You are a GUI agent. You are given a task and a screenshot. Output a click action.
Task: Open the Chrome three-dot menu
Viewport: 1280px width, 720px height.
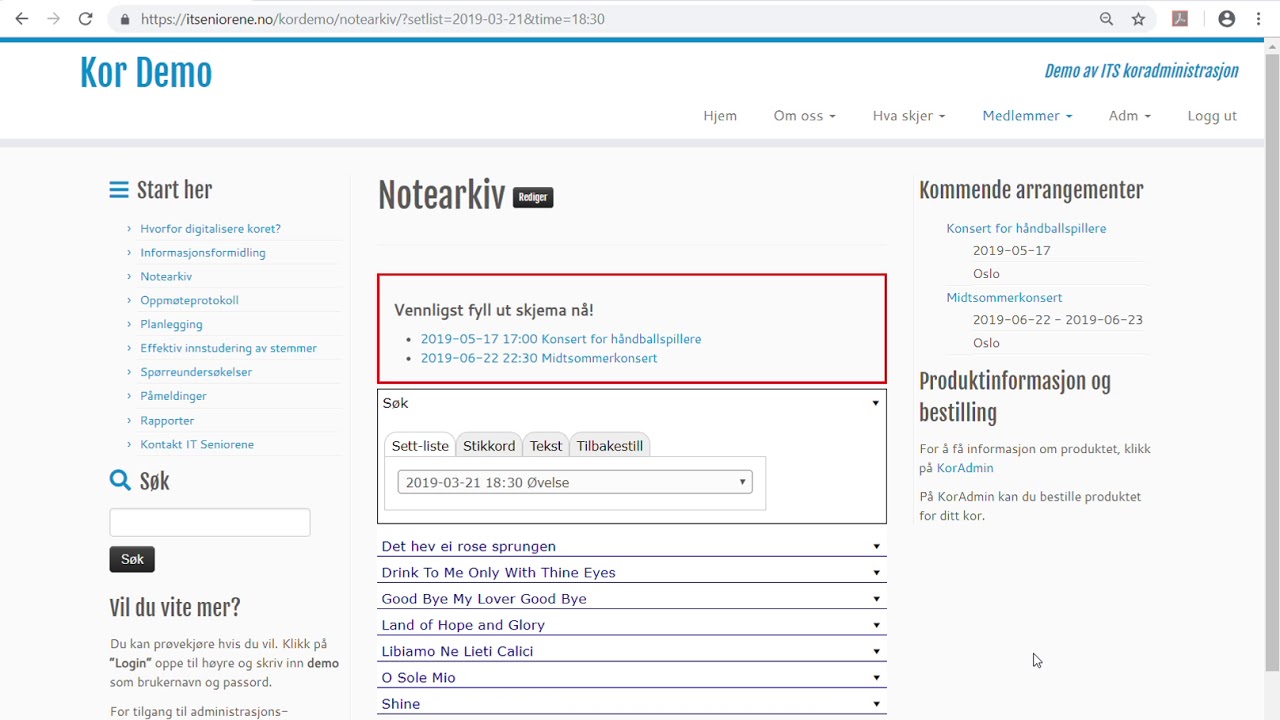click(1258, 19)
